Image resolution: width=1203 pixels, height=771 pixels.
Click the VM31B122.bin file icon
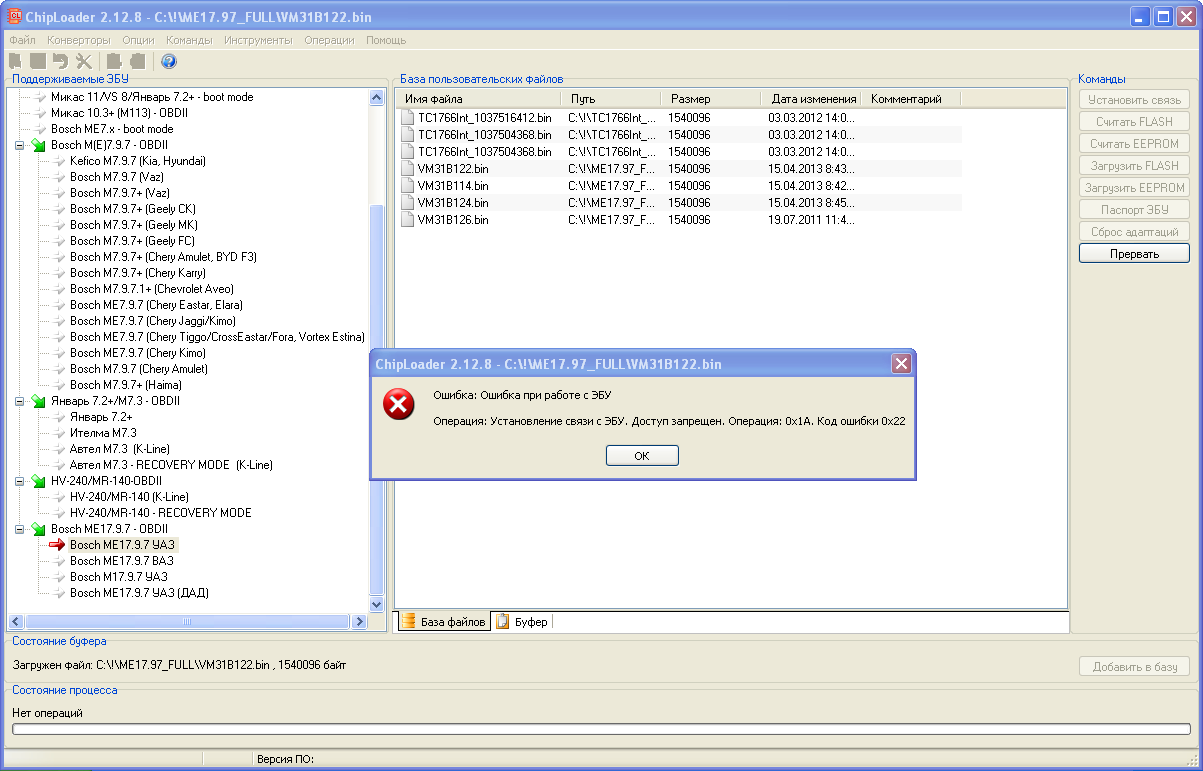point(407,169)
